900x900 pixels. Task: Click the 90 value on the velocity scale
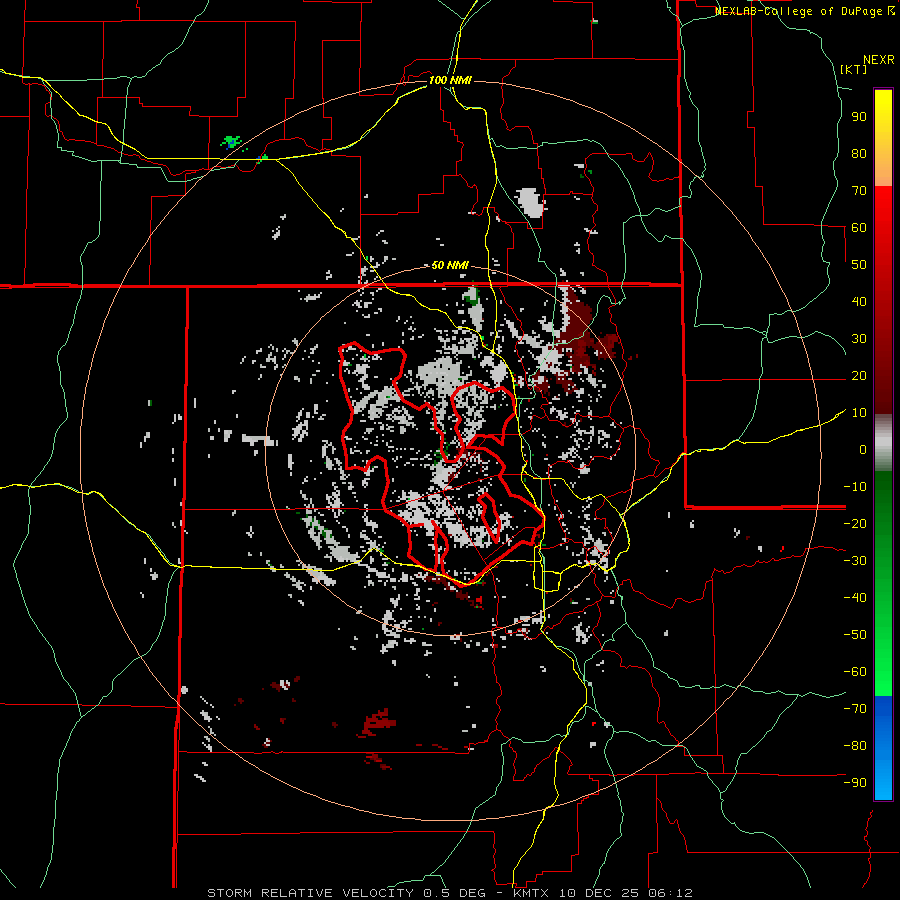(x=858, y=116)
